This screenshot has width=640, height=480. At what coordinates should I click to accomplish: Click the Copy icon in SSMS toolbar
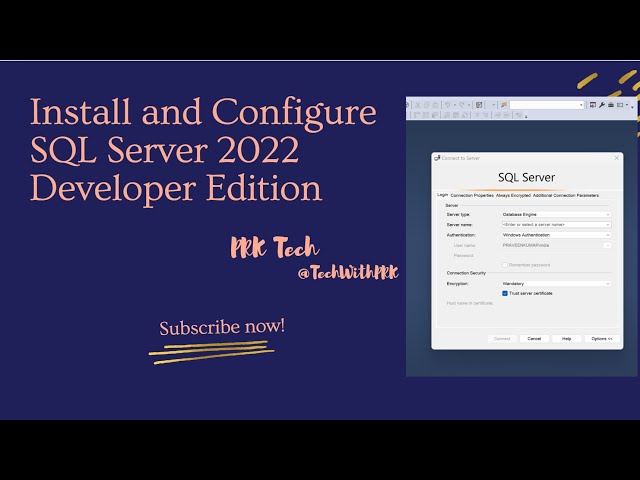pyautogui.click(x=427, y=105)
